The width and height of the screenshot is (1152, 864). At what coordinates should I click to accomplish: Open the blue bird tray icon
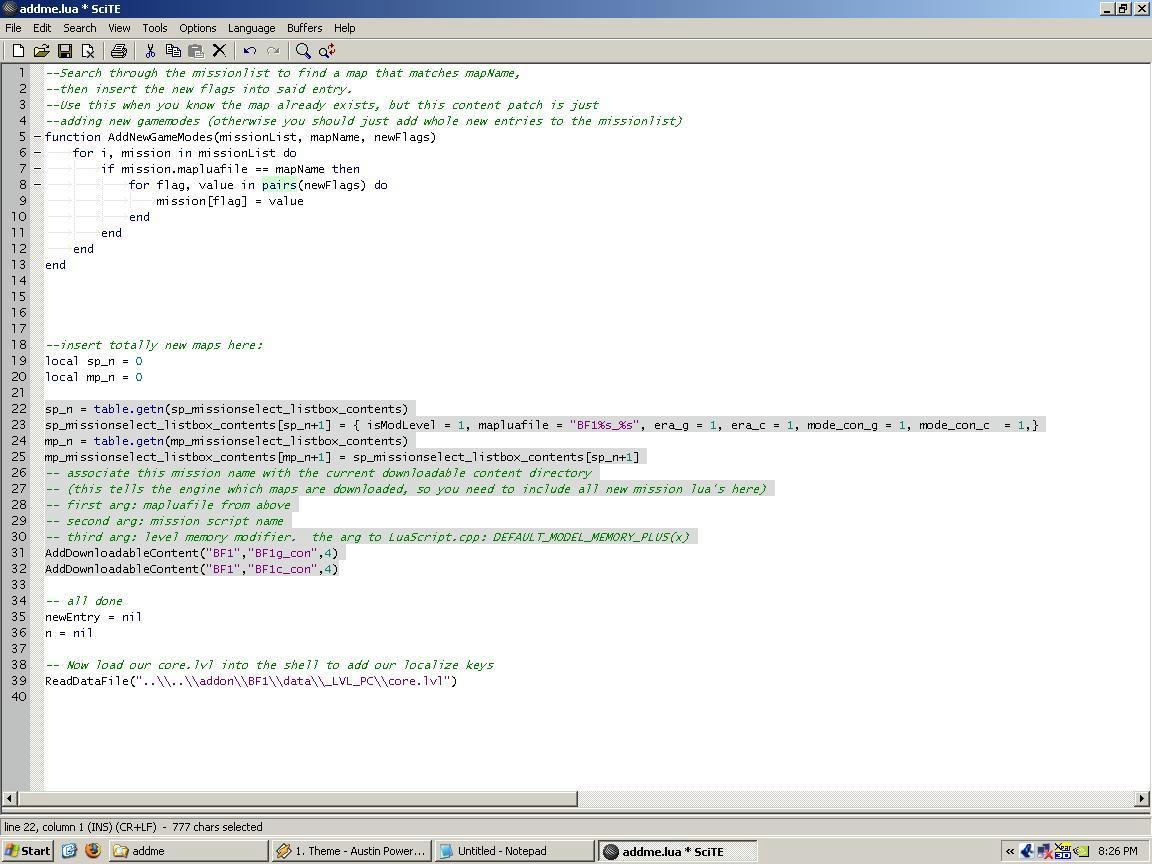tap(1027, 852)
